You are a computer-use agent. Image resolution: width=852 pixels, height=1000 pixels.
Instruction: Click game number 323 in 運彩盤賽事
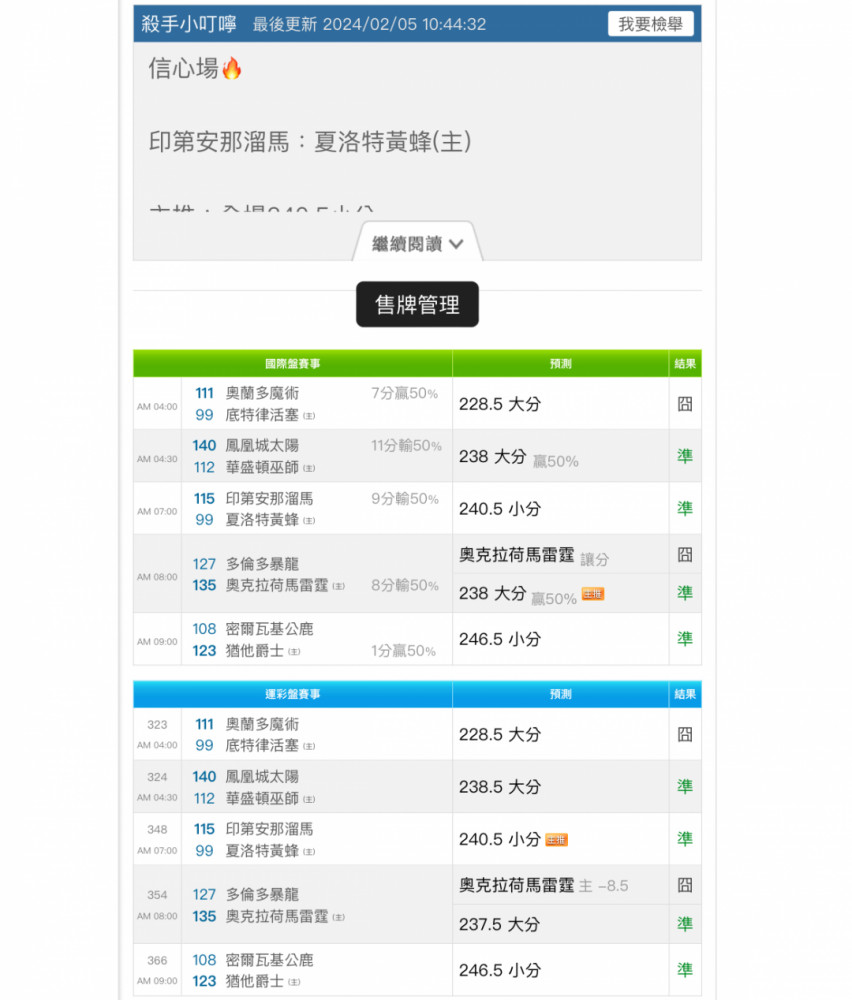[157, 724]
